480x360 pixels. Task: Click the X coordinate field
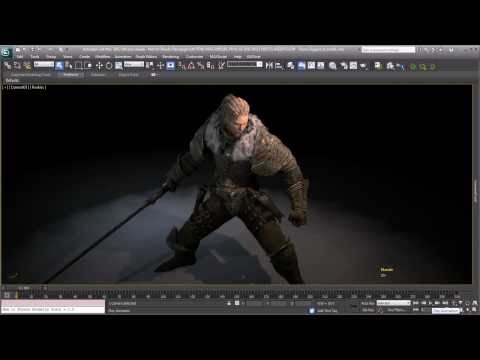tap(254, 303)
